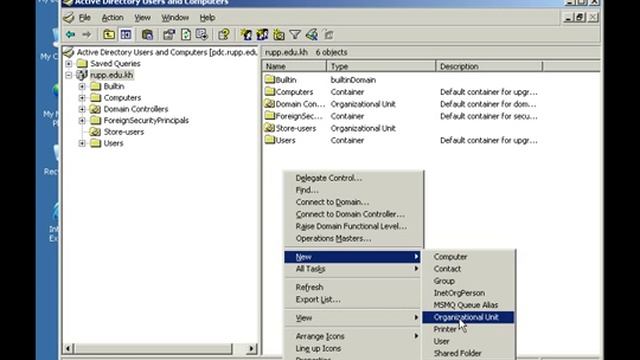Choose Organizational Unit from New submenu

(x=468, y=317)
